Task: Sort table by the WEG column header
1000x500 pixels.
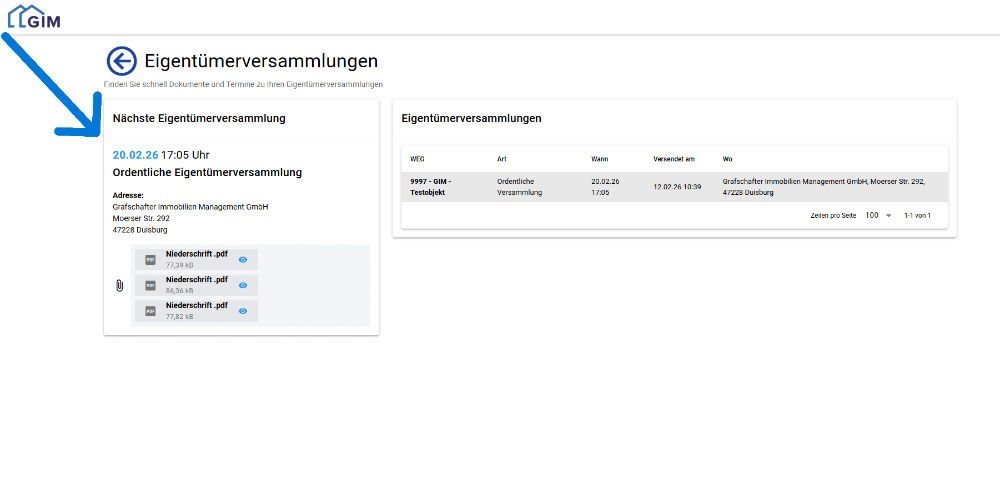Action: (x=418, y=159)
